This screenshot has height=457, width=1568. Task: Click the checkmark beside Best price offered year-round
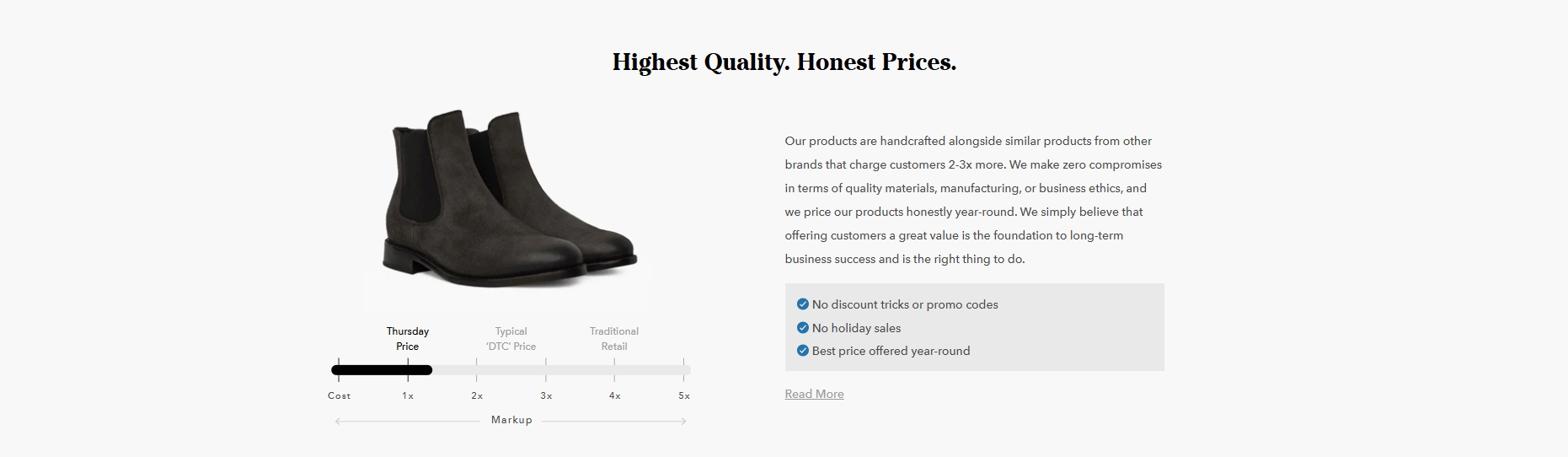pyautogui.click(x=802, y=351)
